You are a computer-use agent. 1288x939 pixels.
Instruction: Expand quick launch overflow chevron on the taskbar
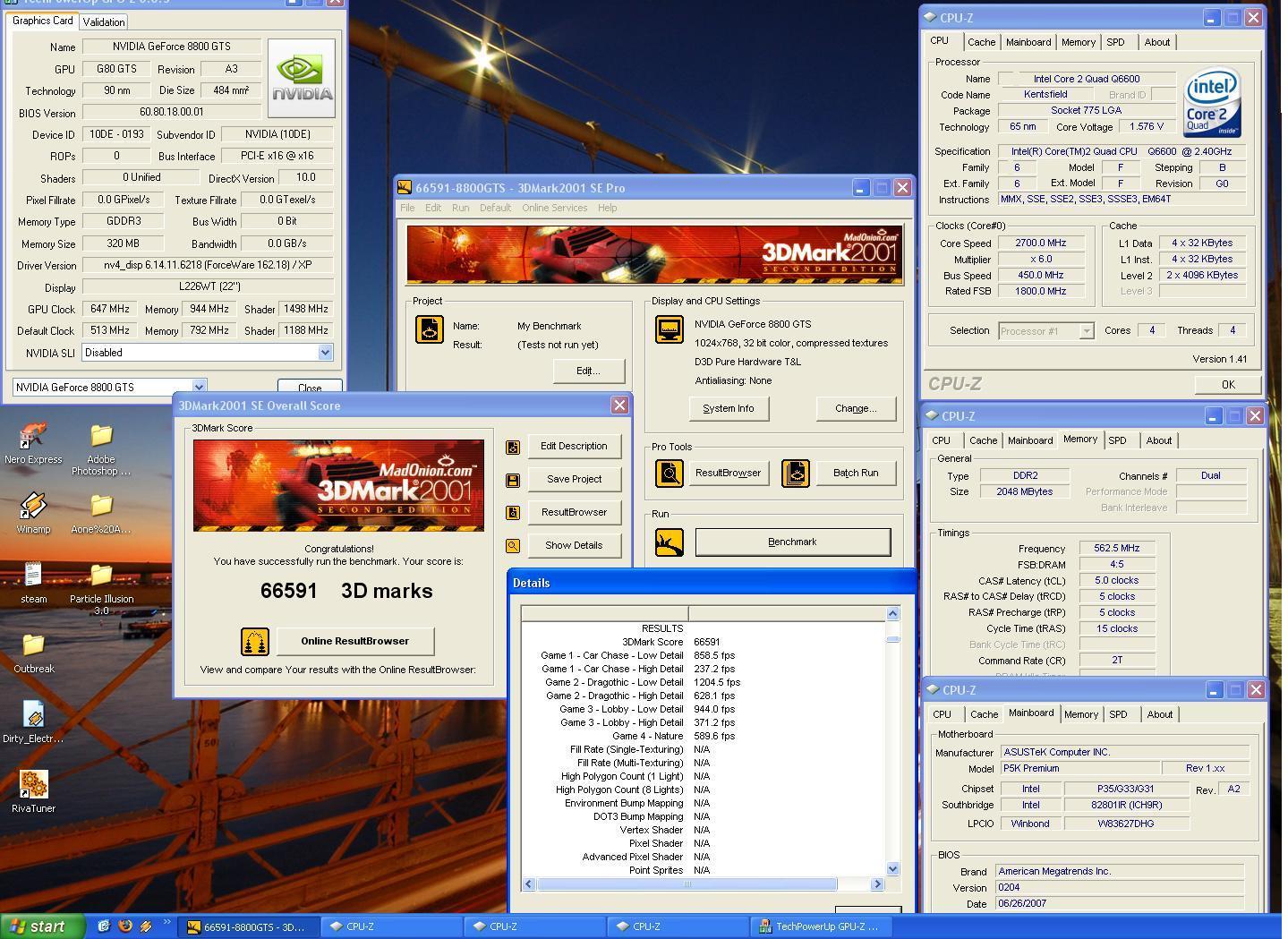point(166,922)
